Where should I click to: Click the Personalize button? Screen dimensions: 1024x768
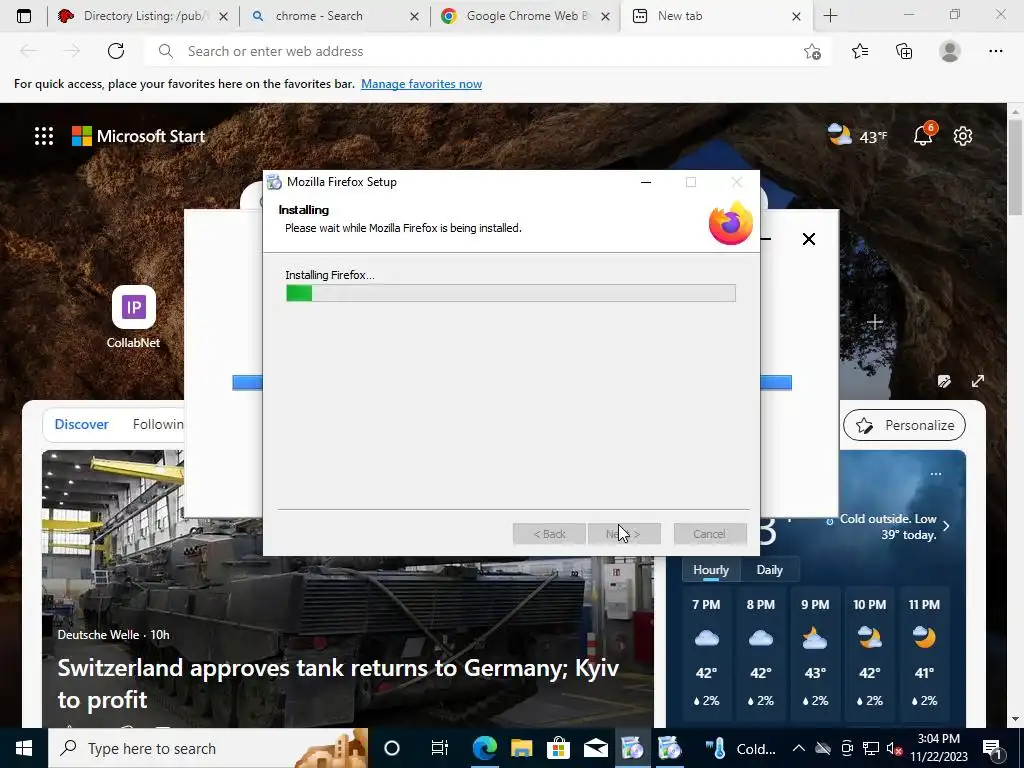[904, 425]
